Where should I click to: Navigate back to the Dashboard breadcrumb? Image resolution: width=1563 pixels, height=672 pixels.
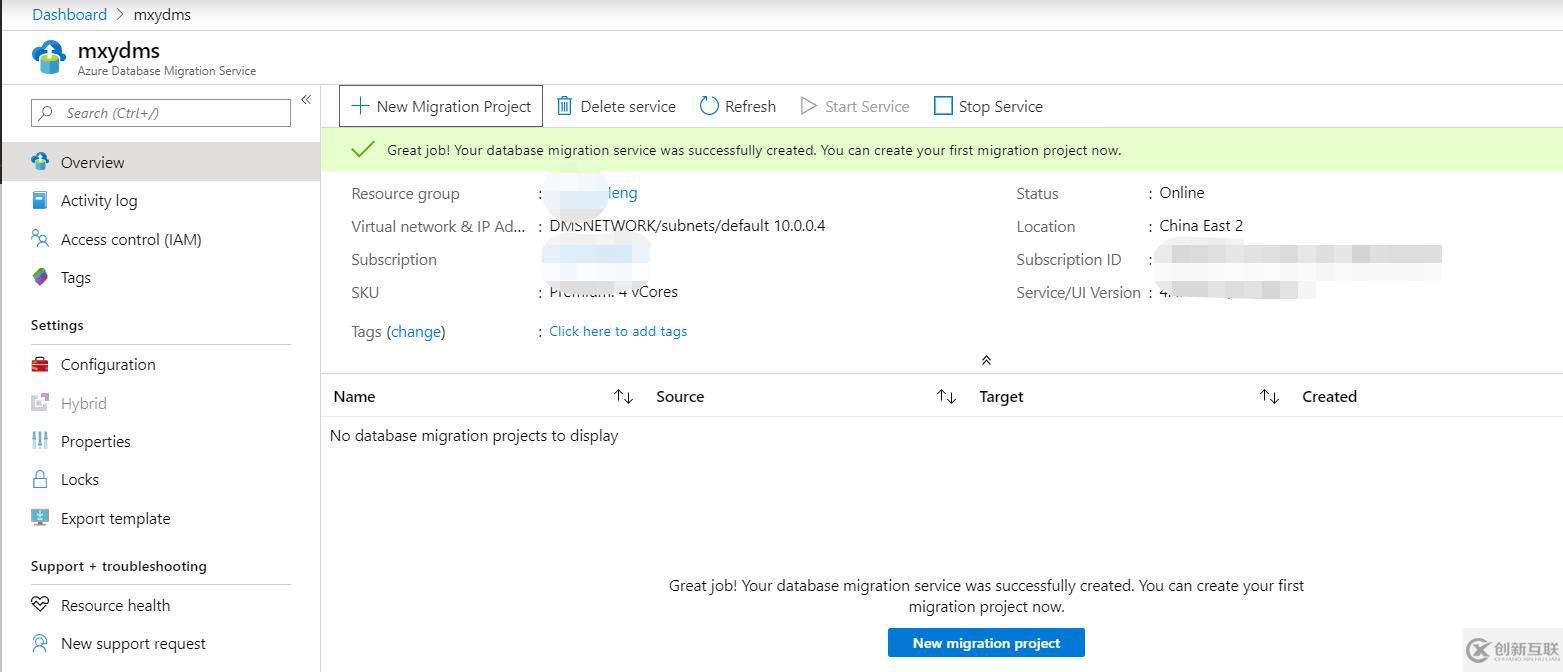click(68, 14)
